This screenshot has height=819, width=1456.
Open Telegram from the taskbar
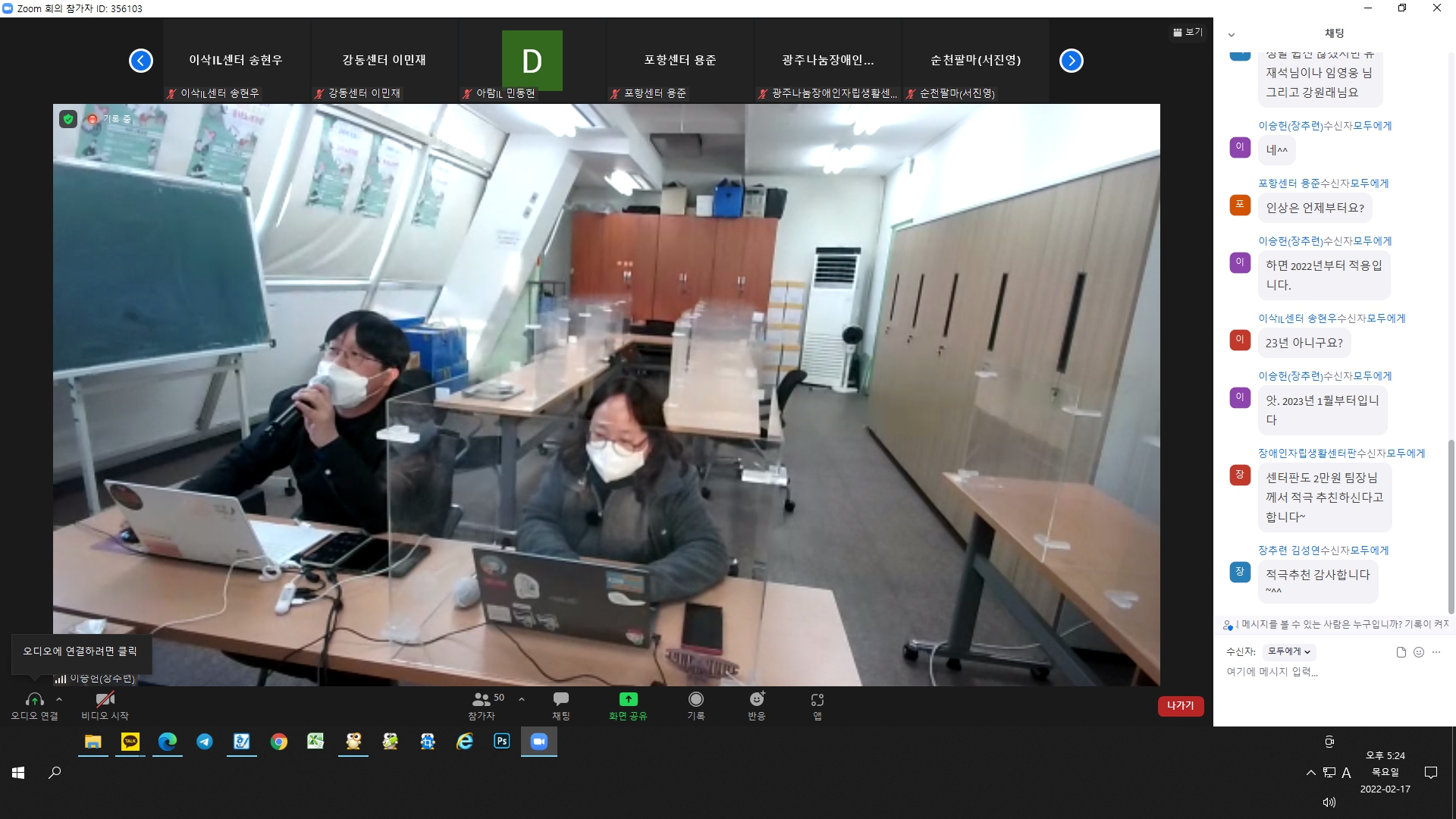pyautogui.click(x=205, y=742)
